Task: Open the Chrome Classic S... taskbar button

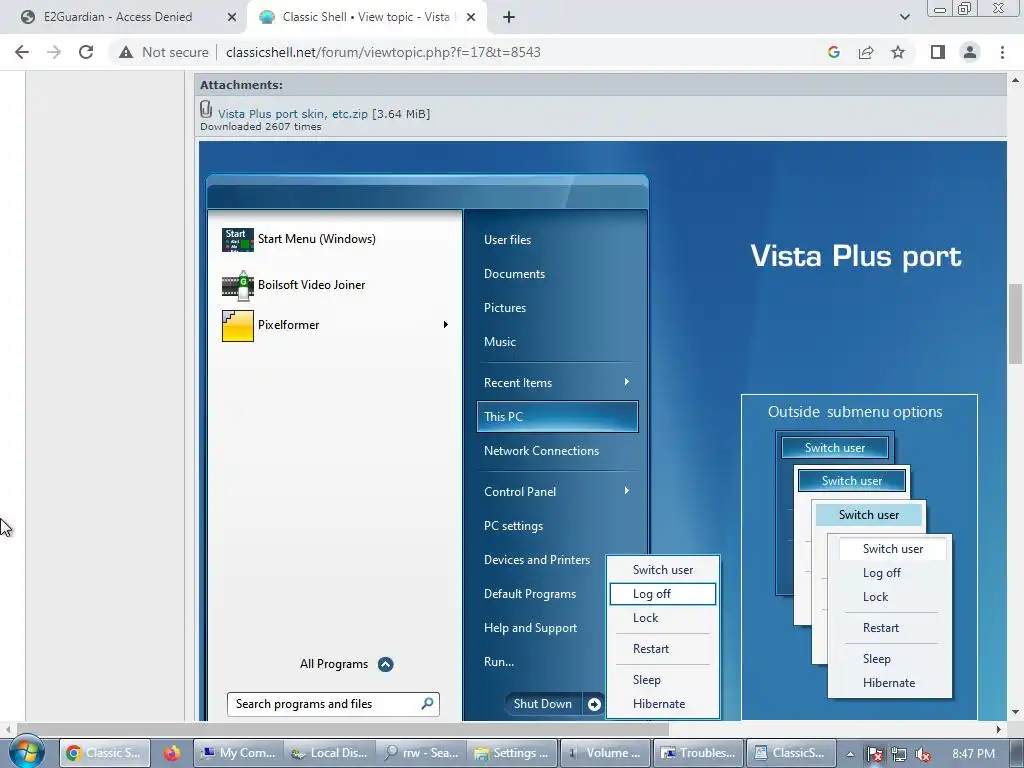Action: 104,753
